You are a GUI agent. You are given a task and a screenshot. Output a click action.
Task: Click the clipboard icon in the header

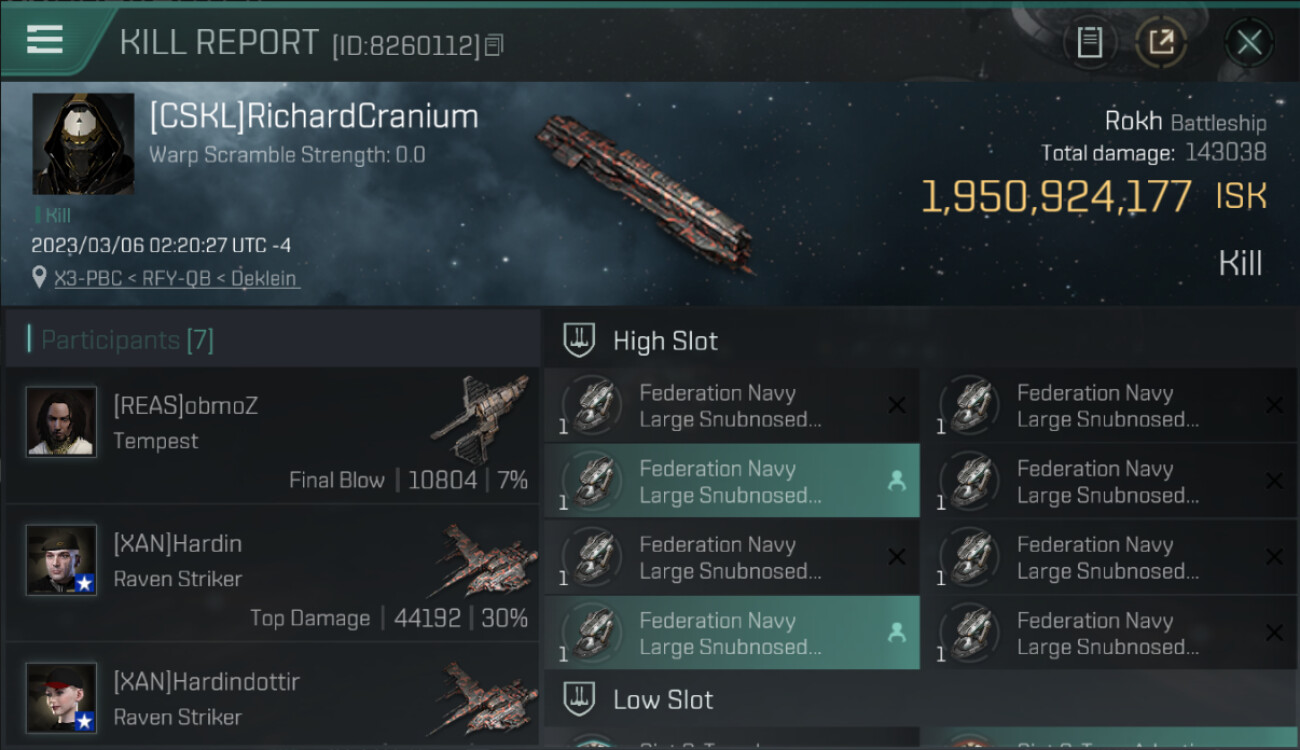pos(1089,42)
